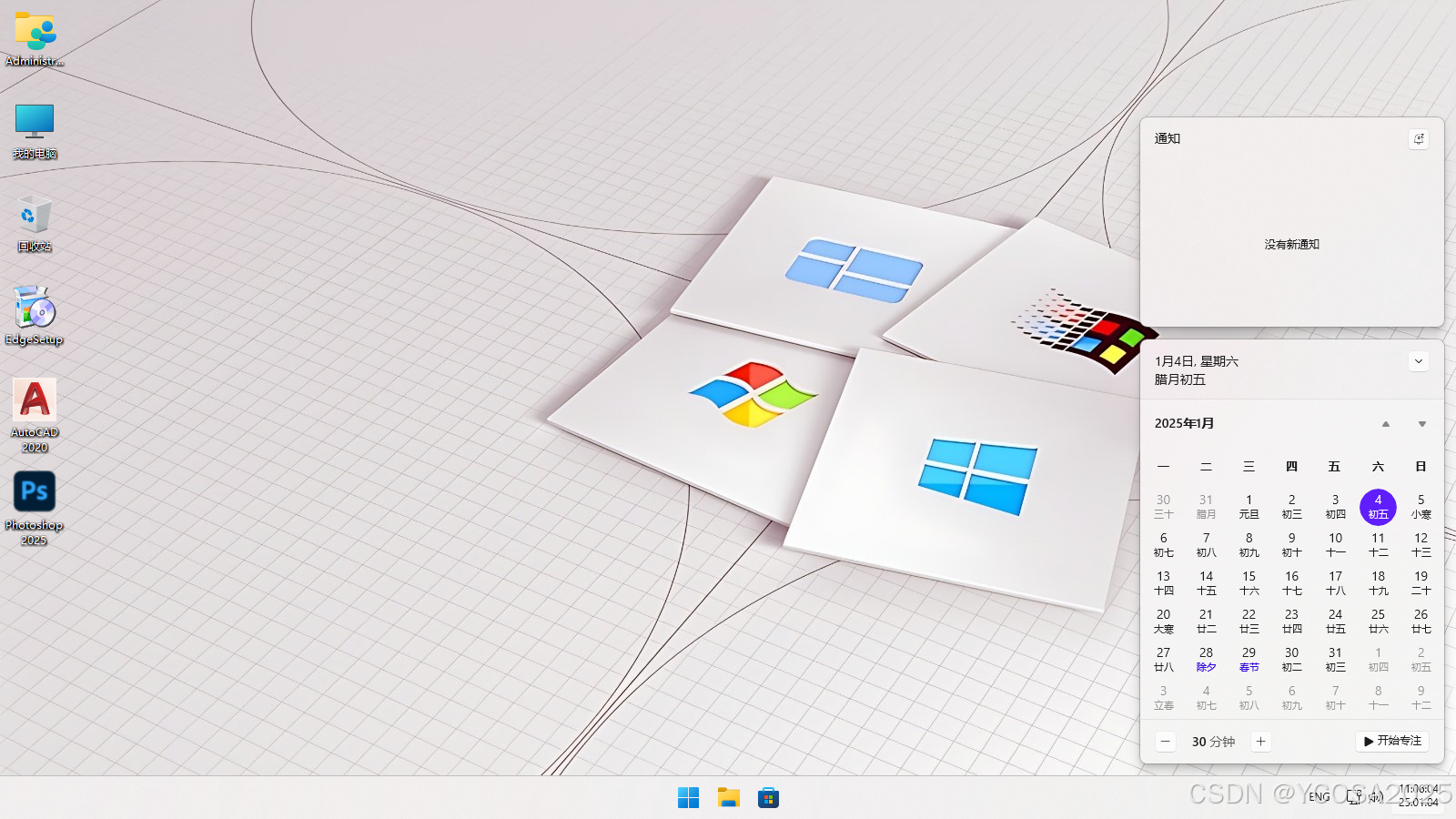Image resolution: width=1456 pixels, height=819 pixels.
Task: Select January 2 初三 in calendar
Action: [1292, 507]
